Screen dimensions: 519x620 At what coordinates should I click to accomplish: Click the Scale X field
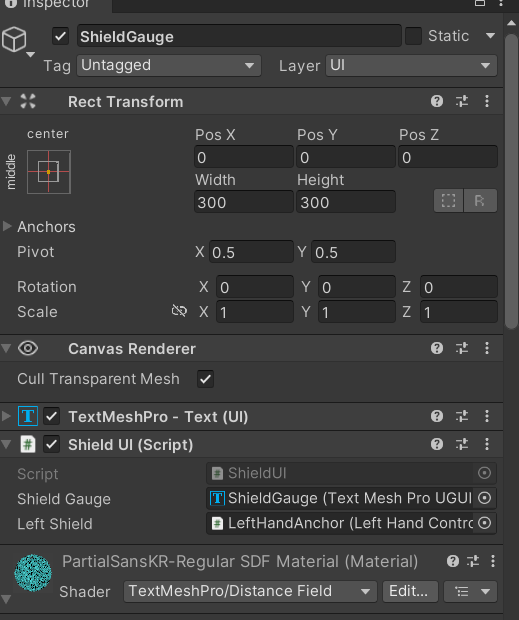pos(255,312)
